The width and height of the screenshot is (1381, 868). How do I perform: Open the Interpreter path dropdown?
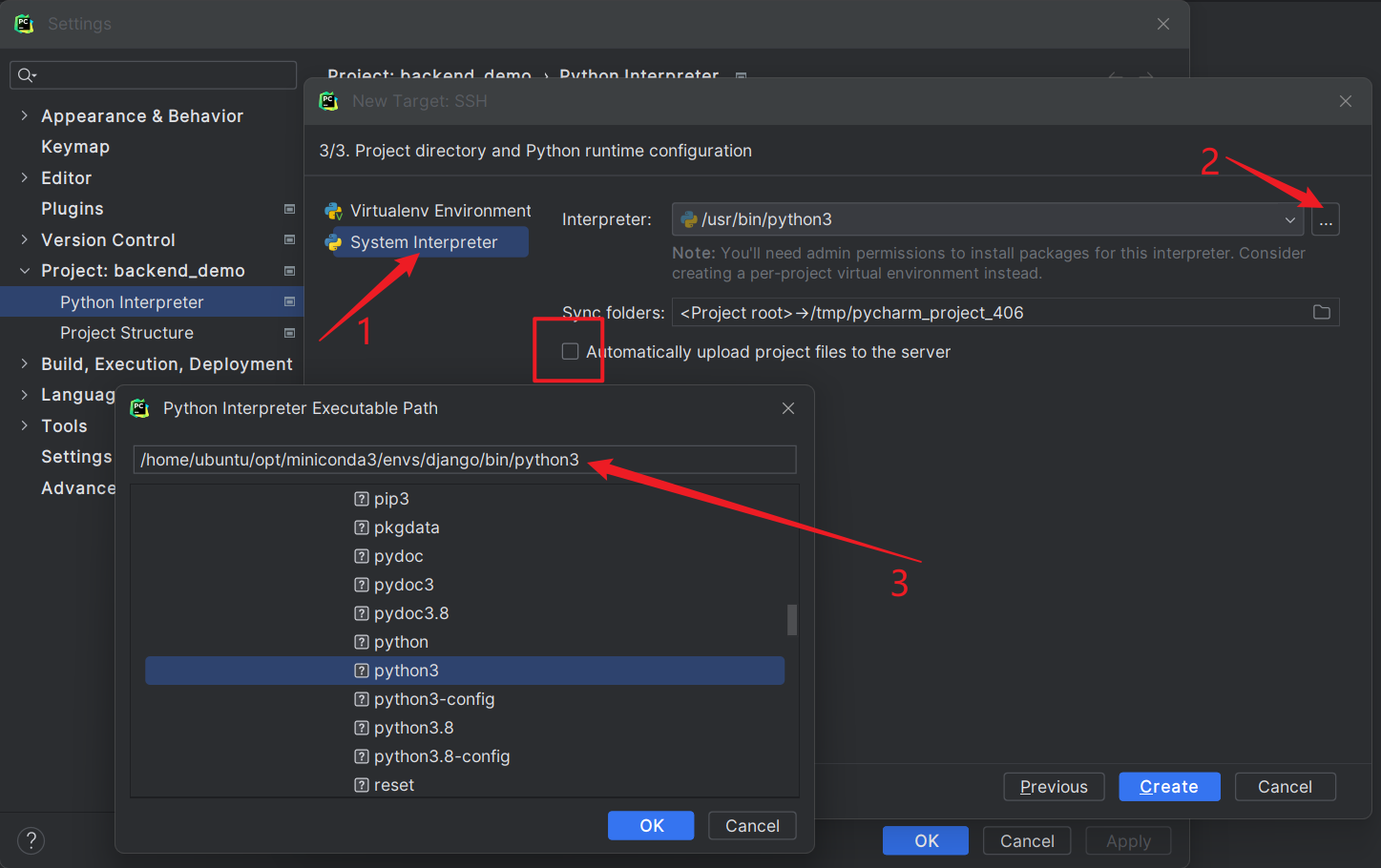[x=1289, y=220]
